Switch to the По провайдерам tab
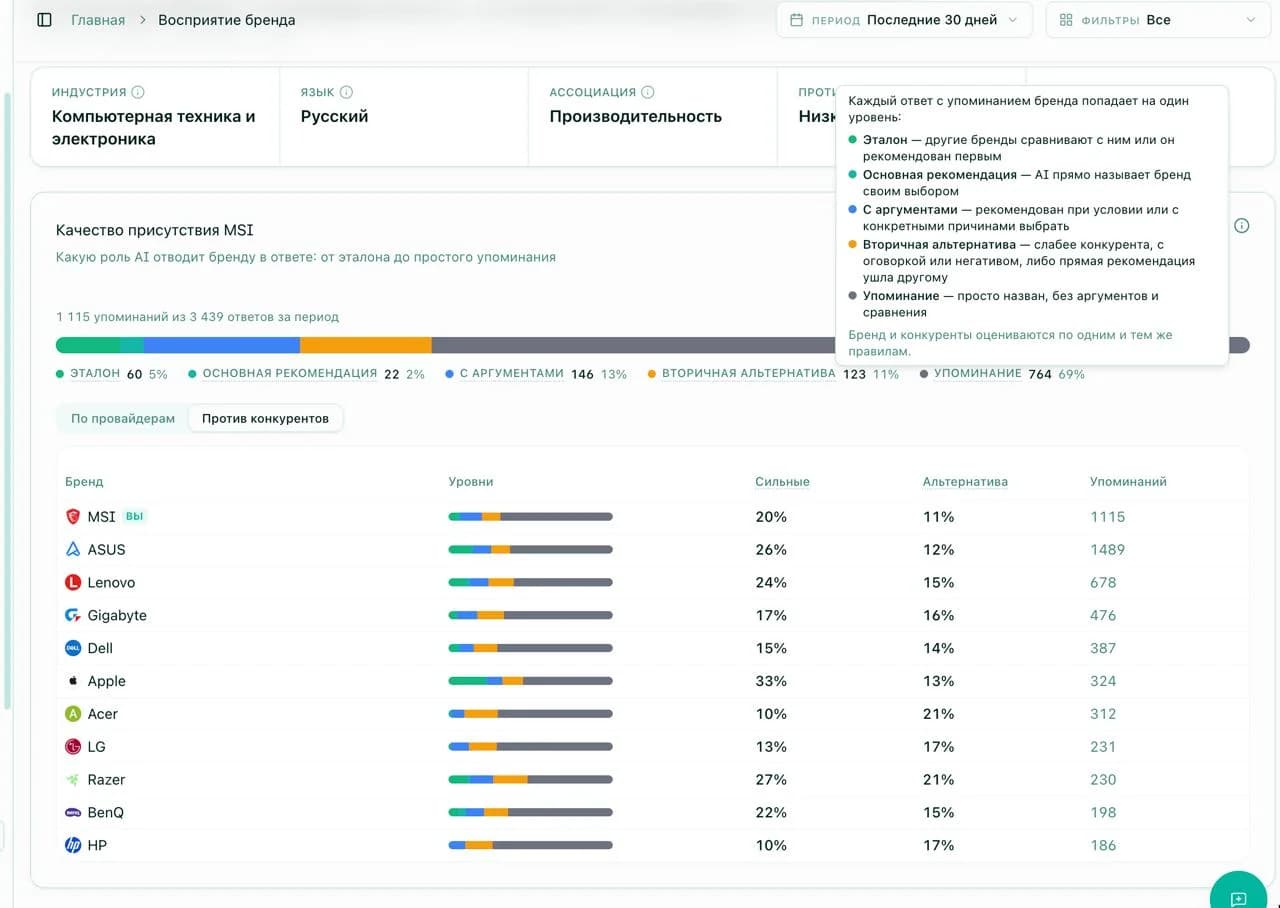 123,418
